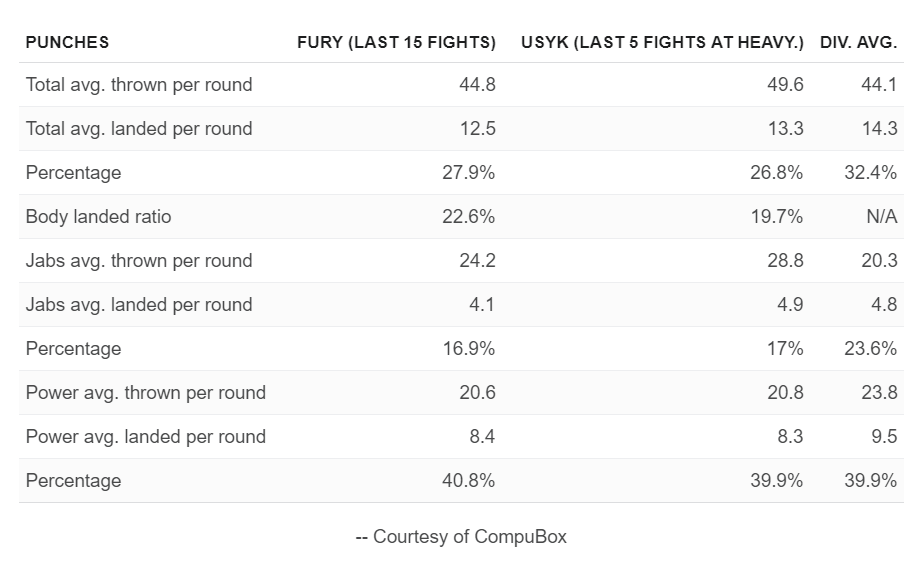Select Jabs avg. thrown per round label
This screenshot has width=923, height=568.
click(139, 261)
